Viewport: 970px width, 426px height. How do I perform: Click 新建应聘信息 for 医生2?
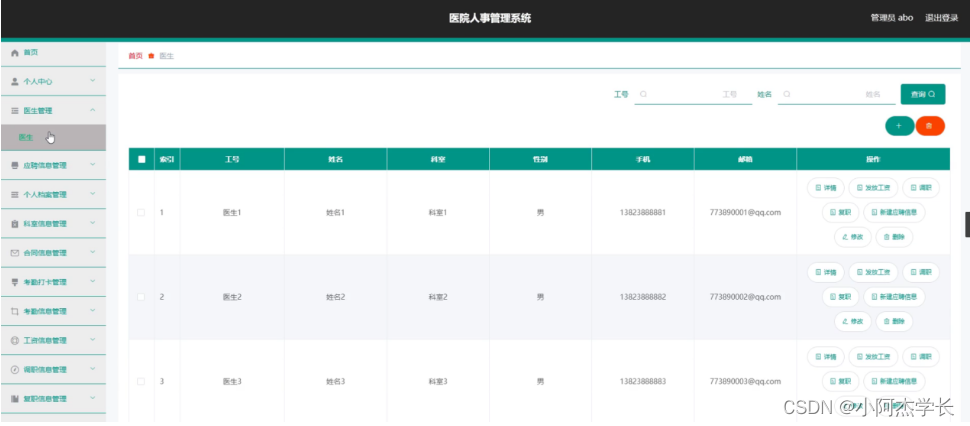point(895,297)
